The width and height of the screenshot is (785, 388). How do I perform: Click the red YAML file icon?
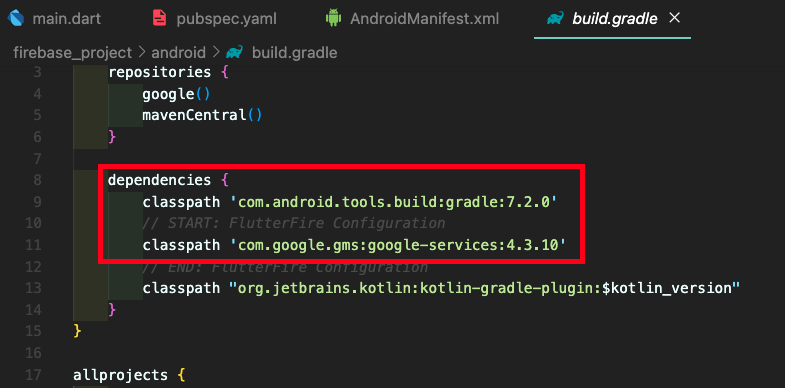pyautogui.click(x=160, y=19)
